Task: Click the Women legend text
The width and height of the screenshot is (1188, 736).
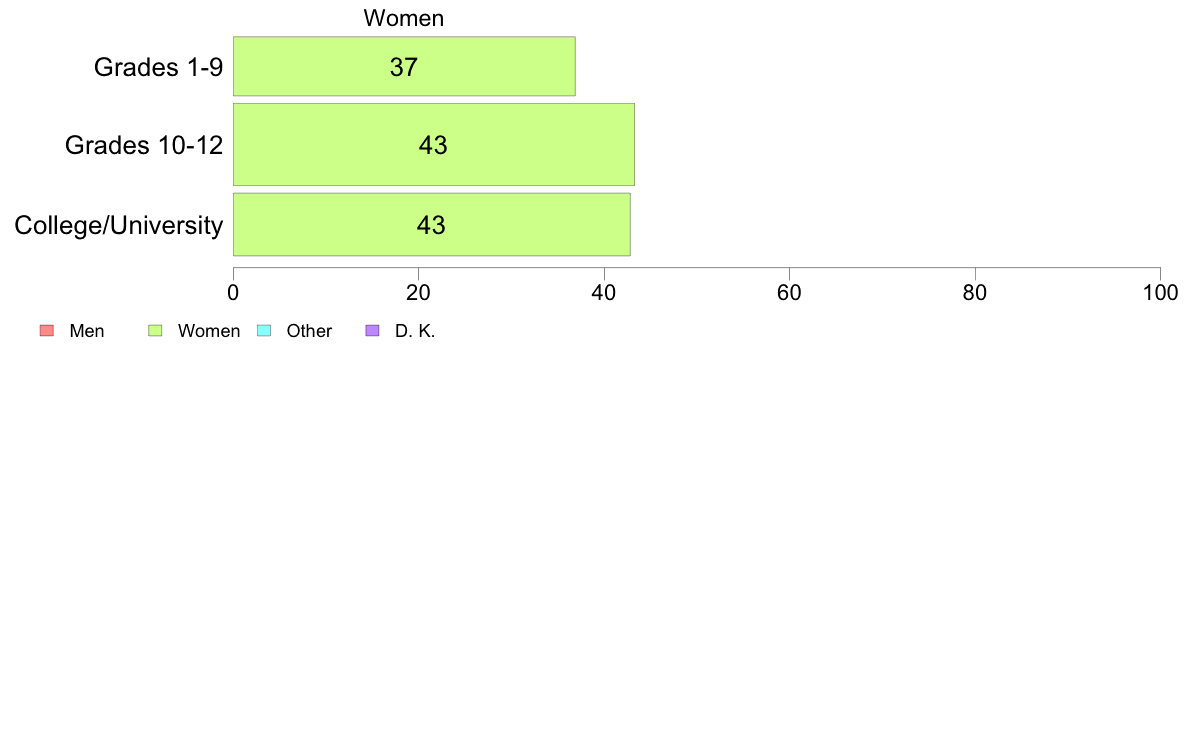Action: 209,331
